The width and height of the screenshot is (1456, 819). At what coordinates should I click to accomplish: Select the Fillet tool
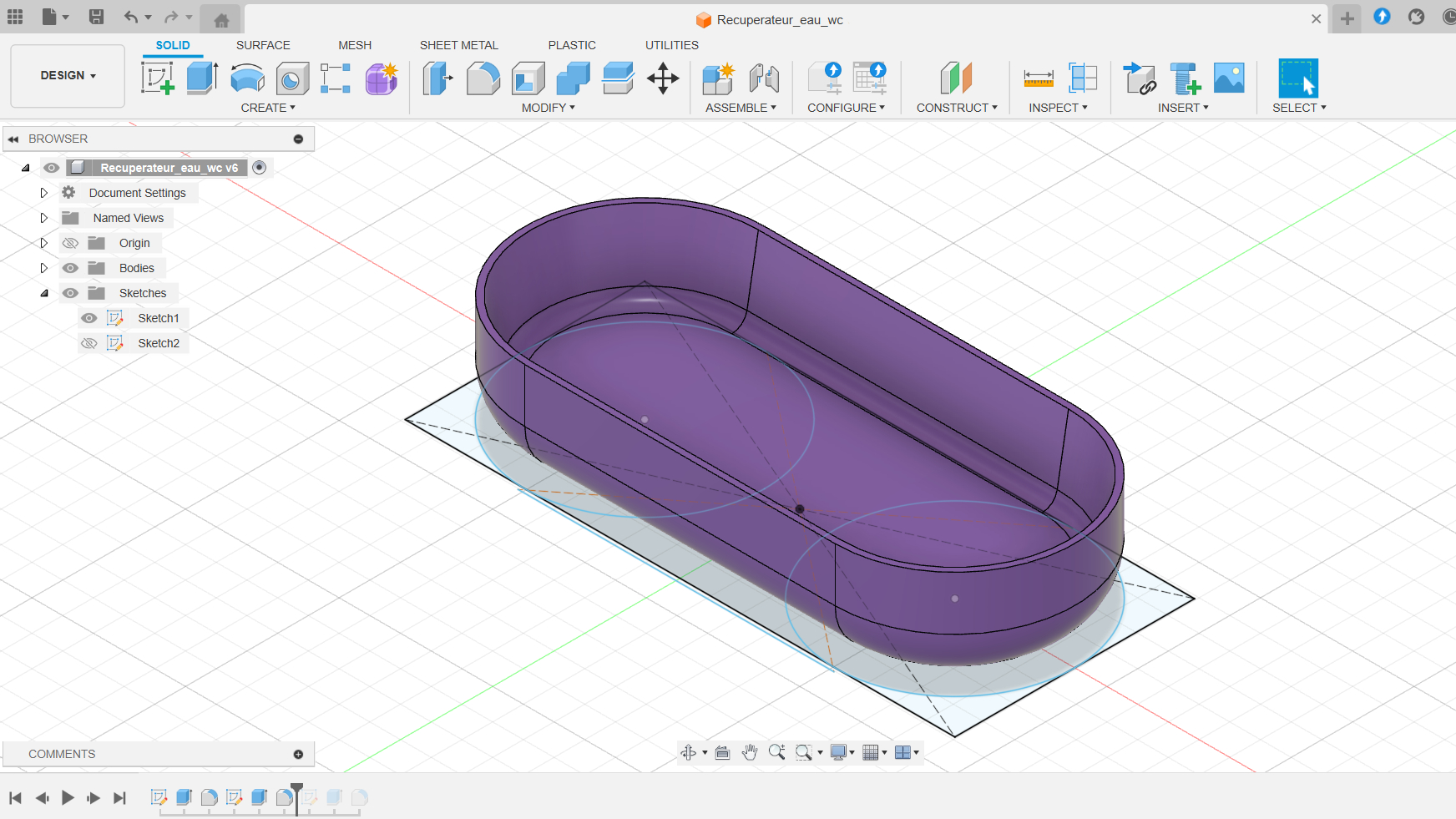pyautogui.click(x=483, y=78)
